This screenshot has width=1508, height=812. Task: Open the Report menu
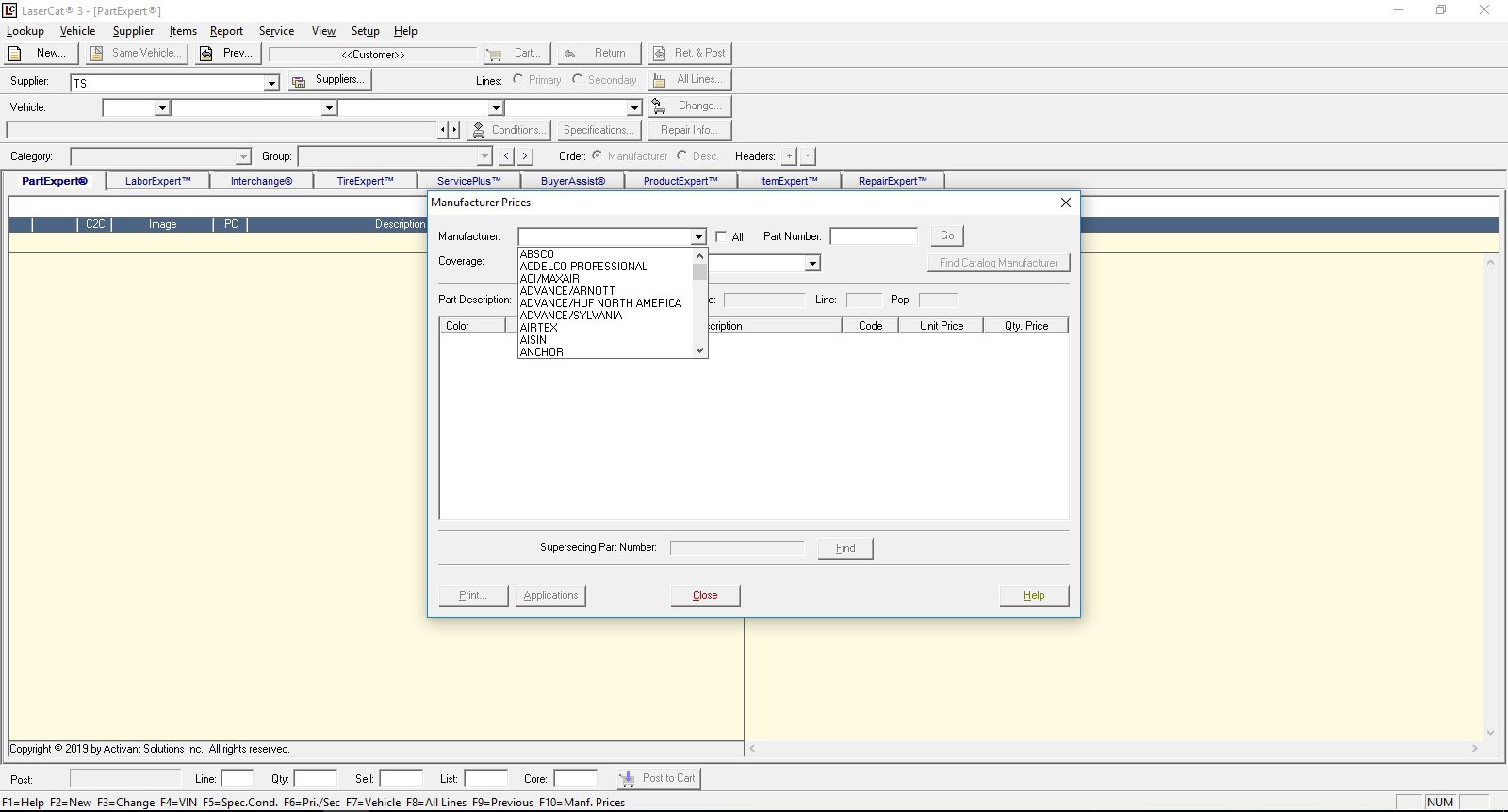pyautogui.click(x=226, y=31)
